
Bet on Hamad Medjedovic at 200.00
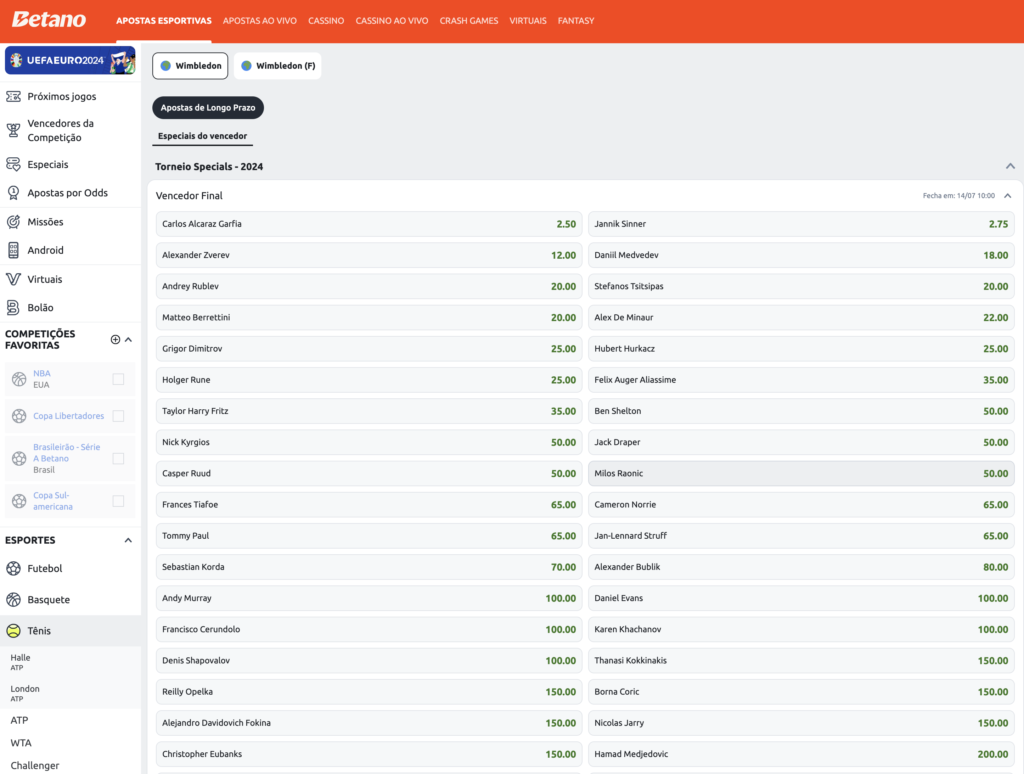pyautogui.click(x=801, y=754)
